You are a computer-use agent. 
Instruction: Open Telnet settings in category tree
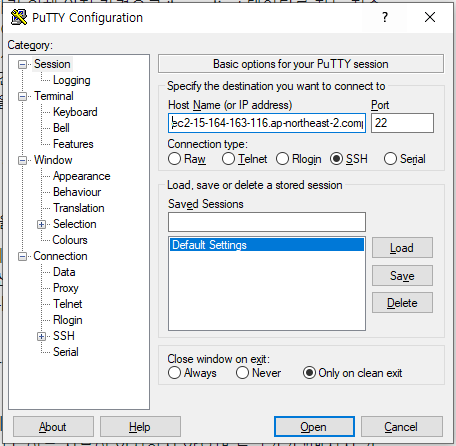pyautogui.click(x=68, y=304)
